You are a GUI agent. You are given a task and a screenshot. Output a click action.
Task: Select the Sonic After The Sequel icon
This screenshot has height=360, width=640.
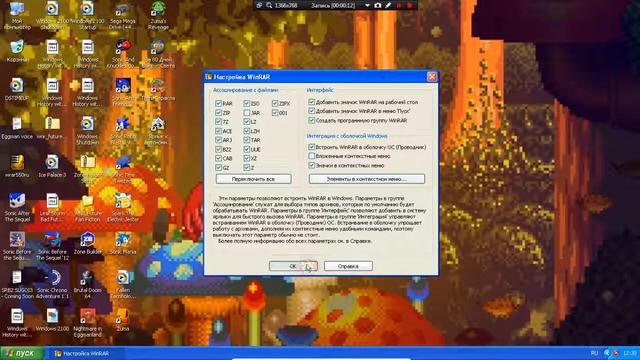17,207
